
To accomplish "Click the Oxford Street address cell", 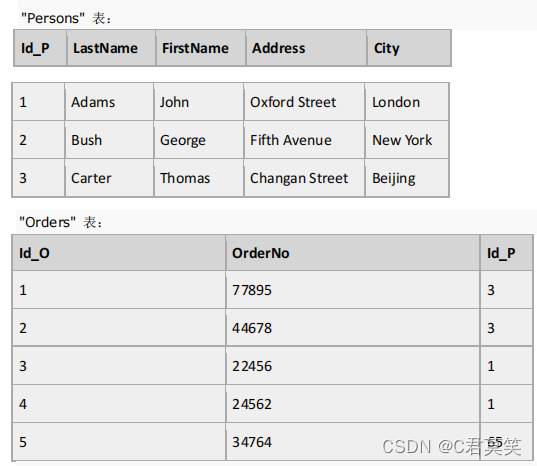I will pos(304,102).
